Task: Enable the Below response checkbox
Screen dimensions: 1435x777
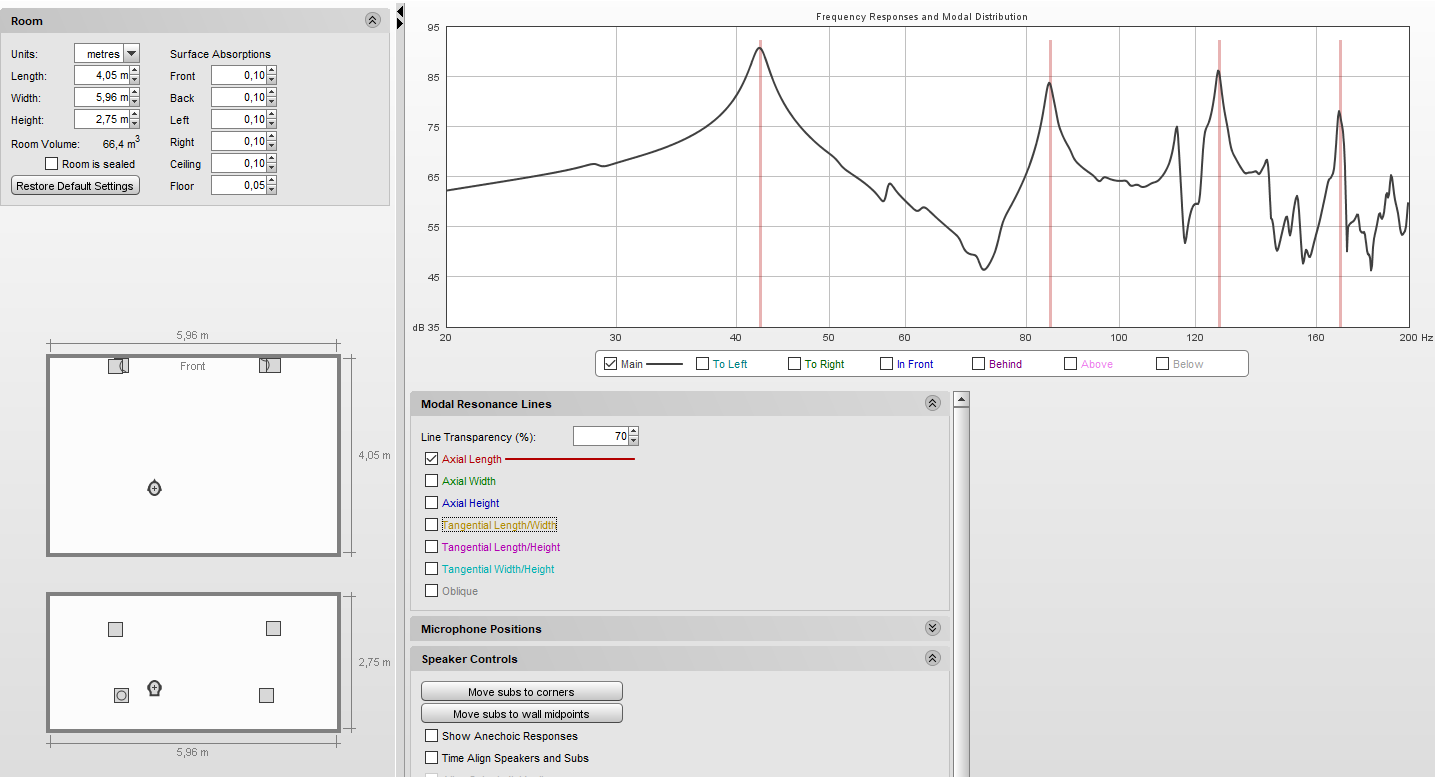Action: tap(1162, 364)
